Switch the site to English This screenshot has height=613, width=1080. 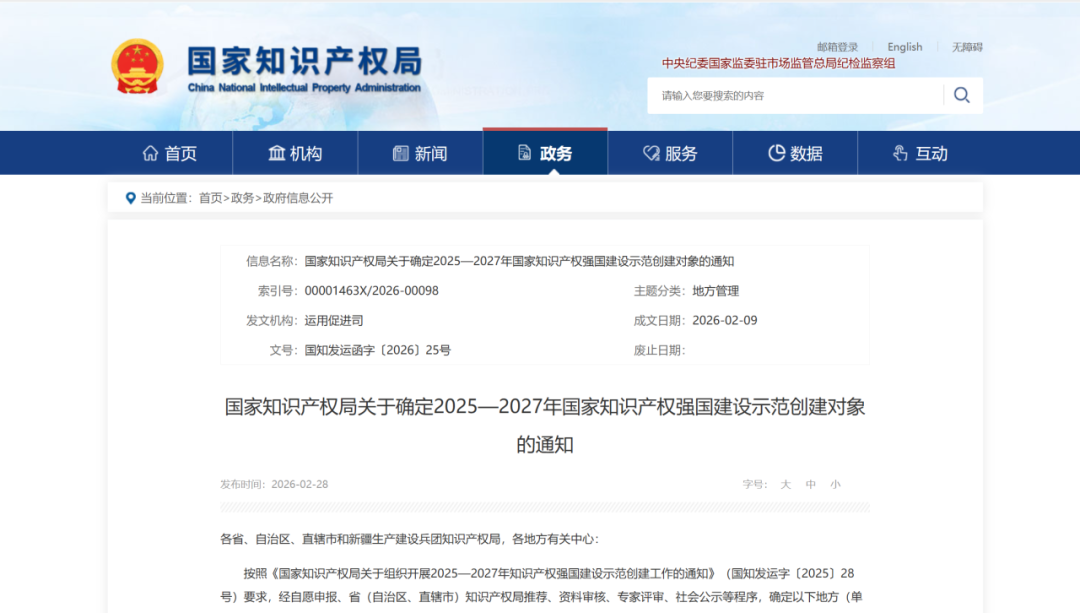point(904,46)
